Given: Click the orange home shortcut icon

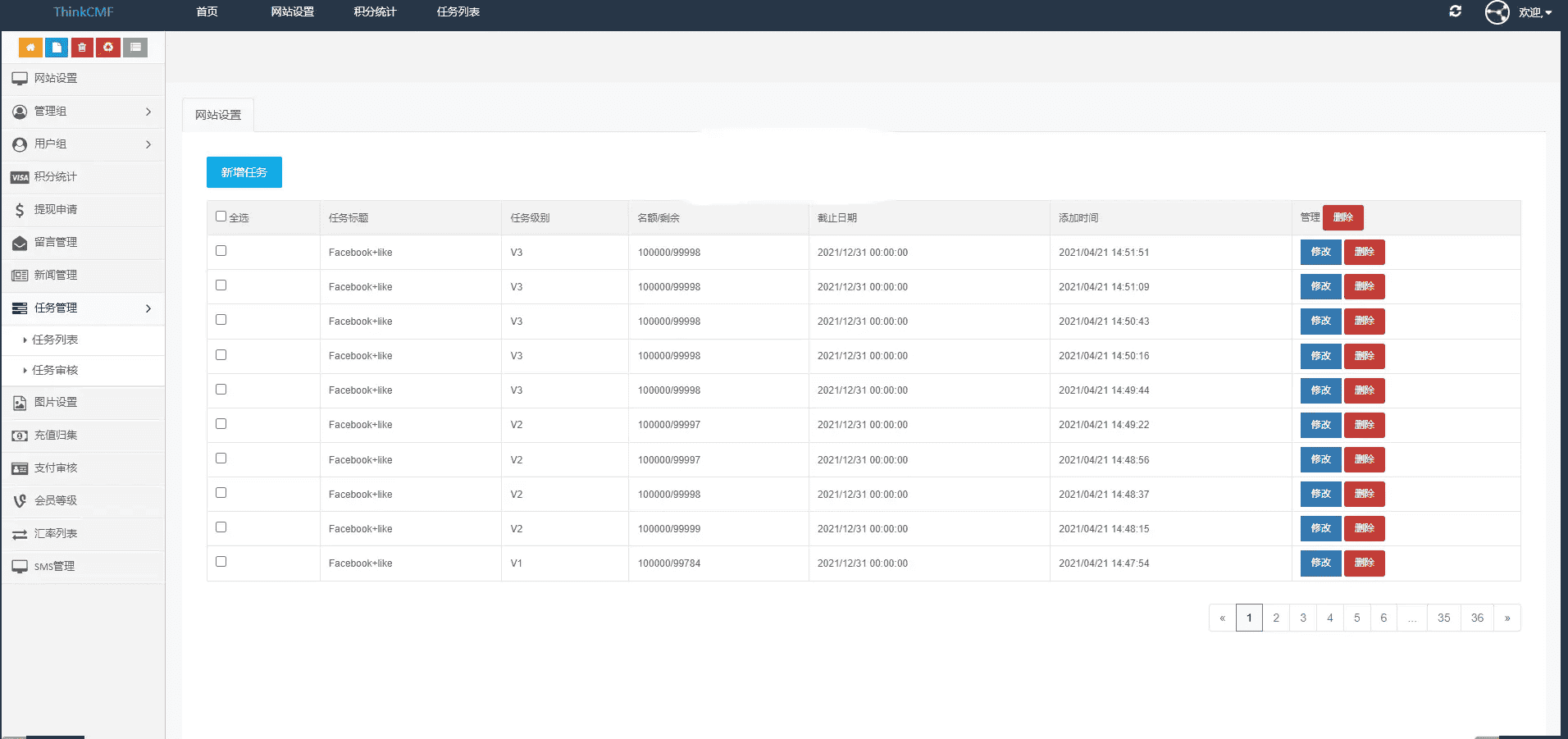Looking at the screenshot, I should (30, 48).
